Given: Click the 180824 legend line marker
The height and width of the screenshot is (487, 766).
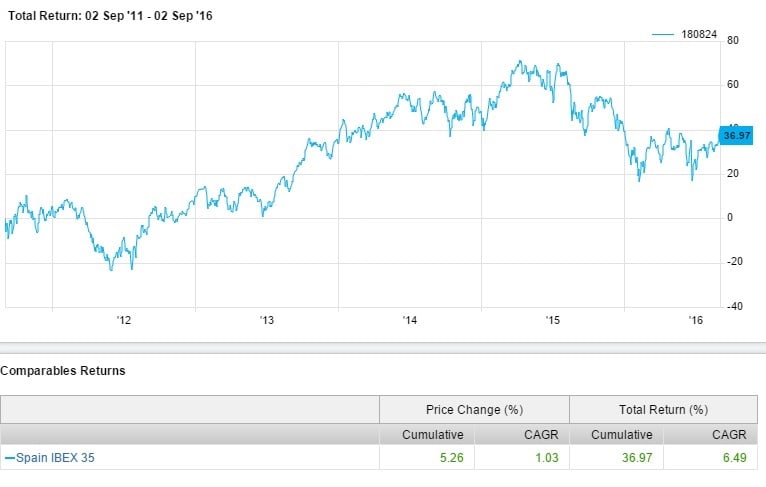Looking at the screenshot, I should pyautogui.click(x=665, y=33).
